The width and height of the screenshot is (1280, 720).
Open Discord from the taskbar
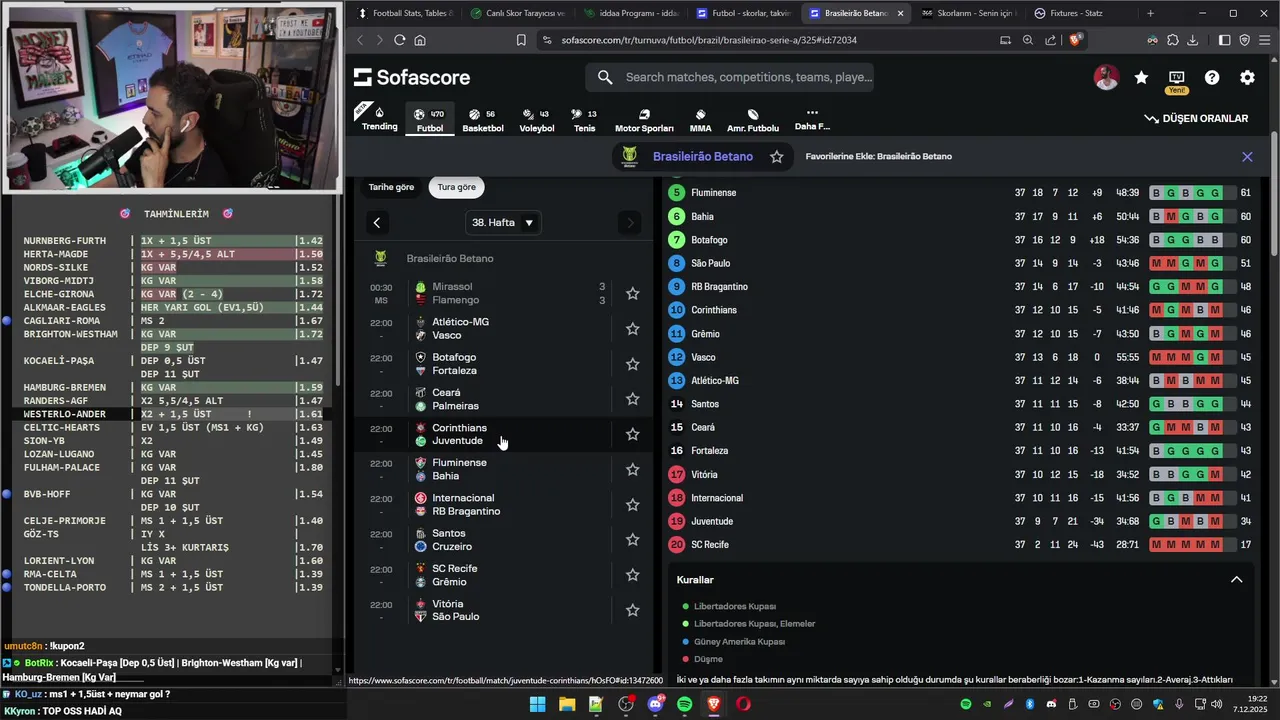tap(655, 704)
